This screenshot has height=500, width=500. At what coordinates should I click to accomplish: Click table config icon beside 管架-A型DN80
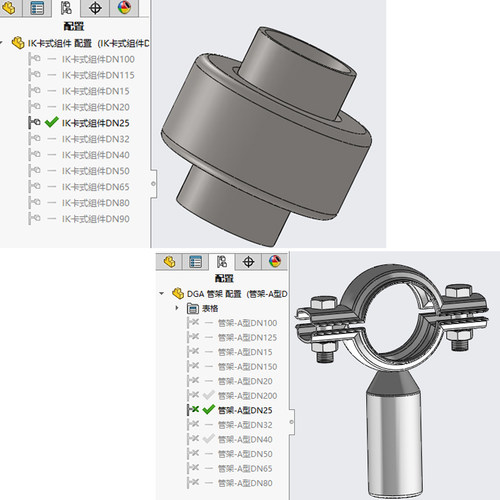coord(193,483)
